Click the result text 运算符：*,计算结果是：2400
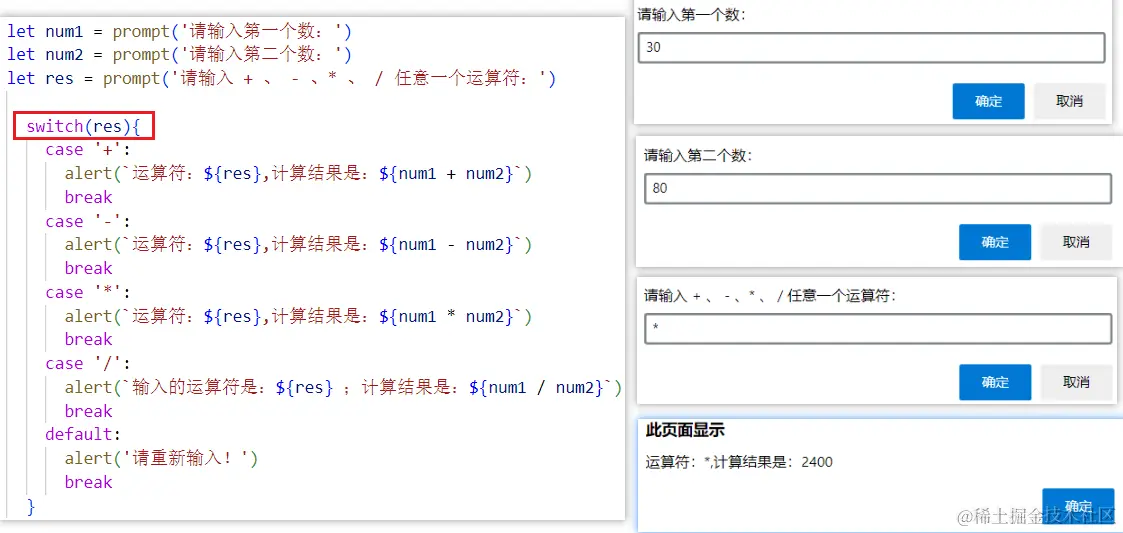1123x533 pixels. 739,462
